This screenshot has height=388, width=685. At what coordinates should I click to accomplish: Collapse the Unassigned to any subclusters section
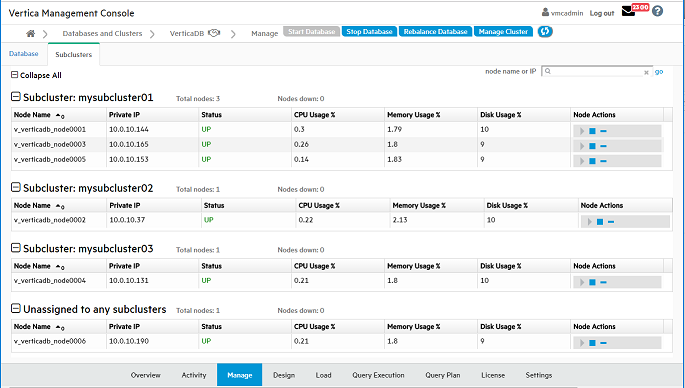point(16,308)
